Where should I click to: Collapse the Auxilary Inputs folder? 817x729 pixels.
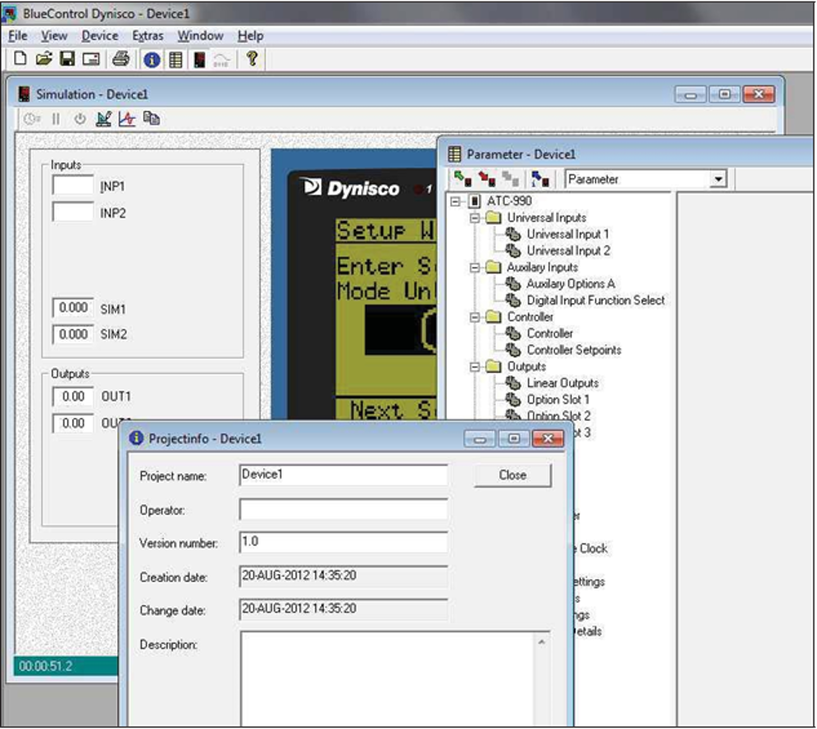tap(475, 267)
